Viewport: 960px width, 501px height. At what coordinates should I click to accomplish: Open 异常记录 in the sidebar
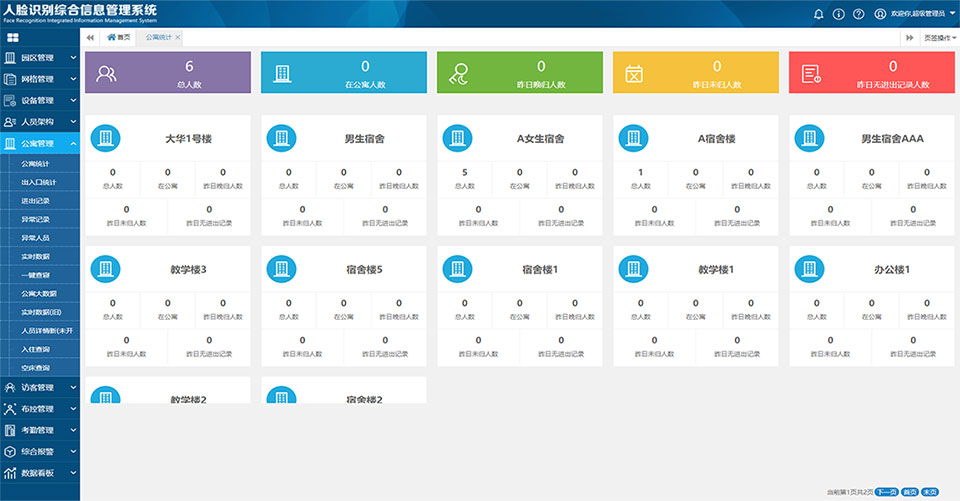coord(36,219)
